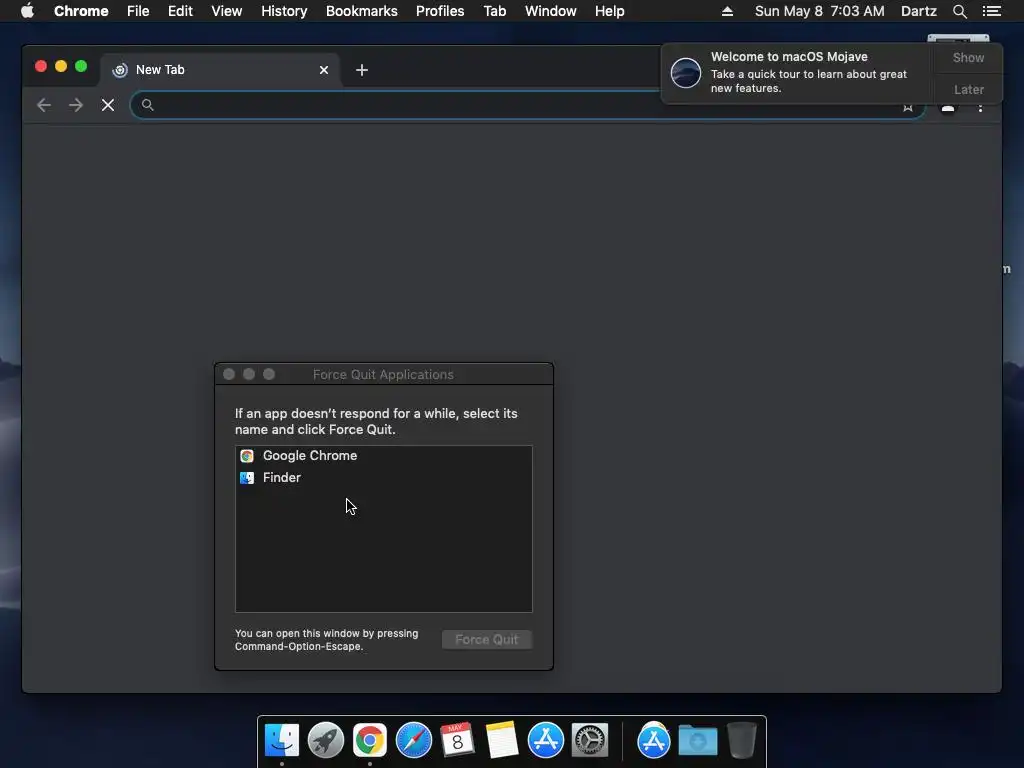Open Notification Center list icon
Image resolution: width=1024 pixels, height=768 pixels.
click(991, 11)
